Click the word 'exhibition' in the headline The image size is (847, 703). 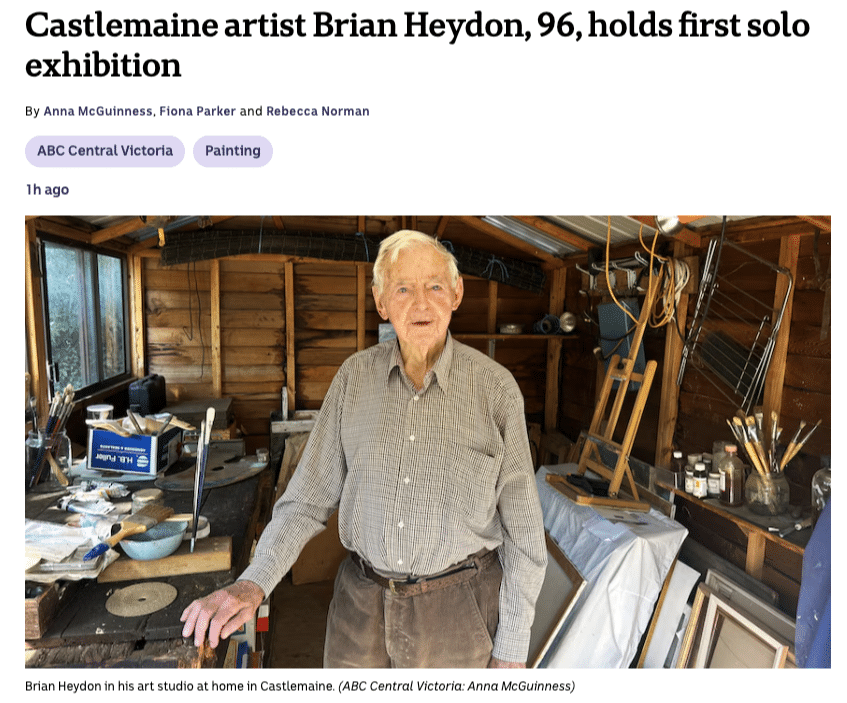(103, 65)
